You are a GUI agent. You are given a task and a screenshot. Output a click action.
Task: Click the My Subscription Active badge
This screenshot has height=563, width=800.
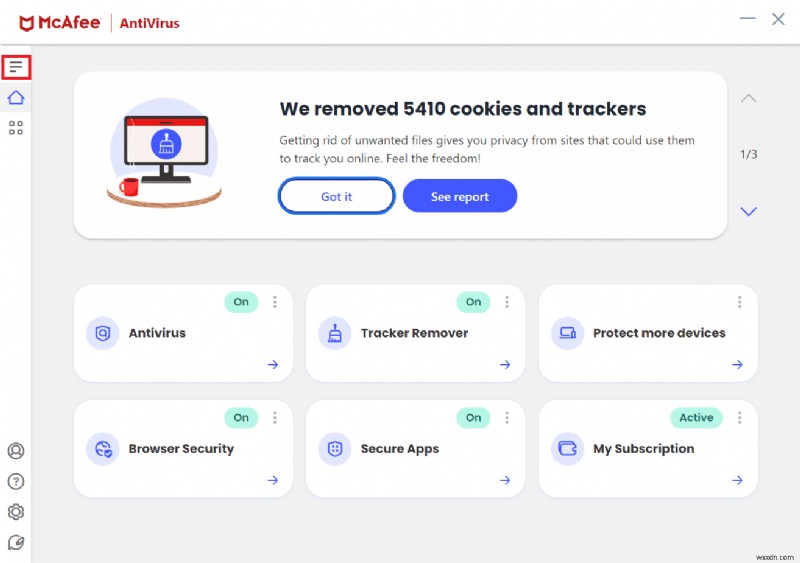[696, 418]
